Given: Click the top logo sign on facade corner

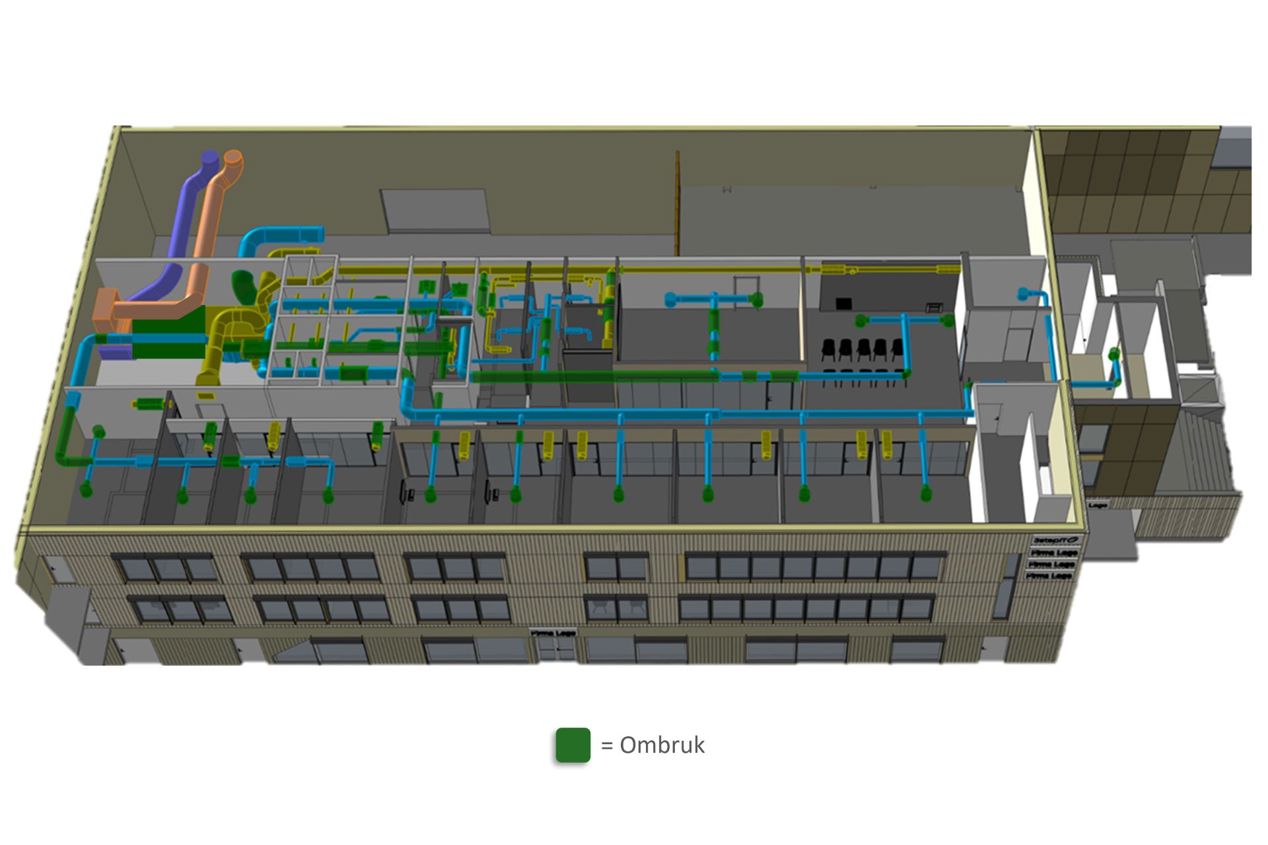Looking at the screenshot, I should [x=1052, y=540].
